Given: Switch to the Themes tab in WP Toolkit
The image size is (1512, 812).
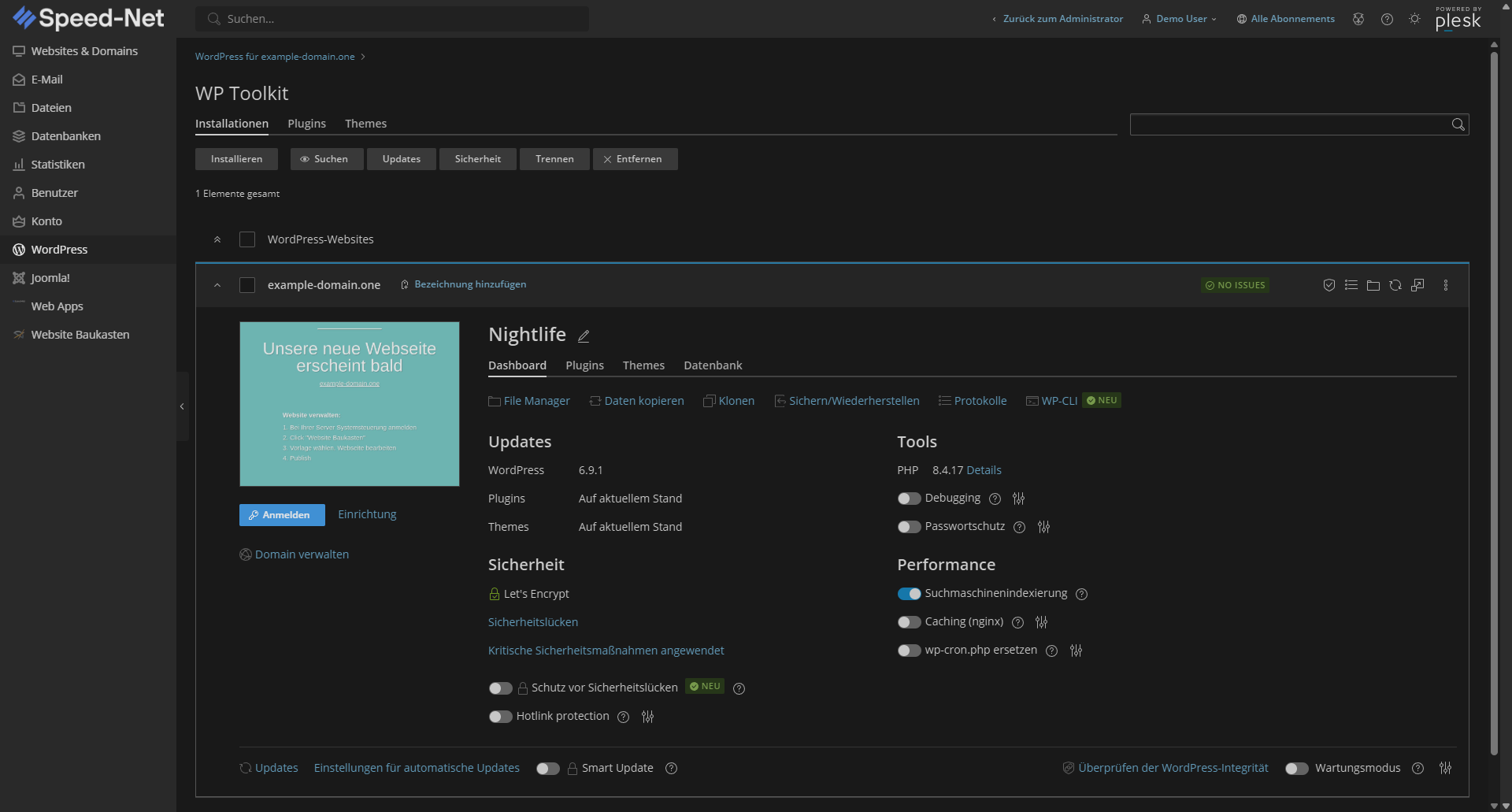Looking at the screenshot, I should pyautogui.click(x=365, y=124).
